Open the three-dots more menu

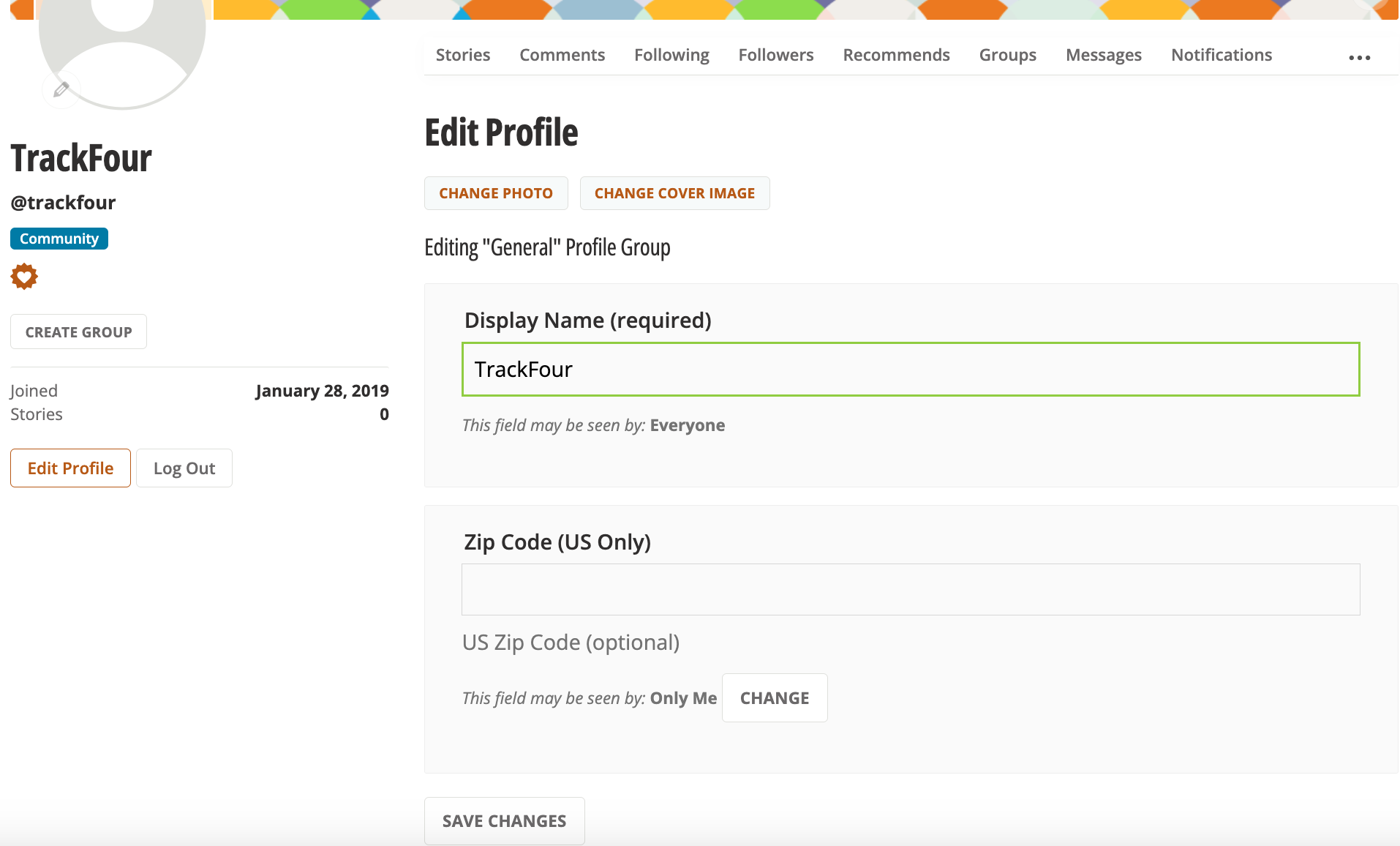click(x=1359, y=58)
